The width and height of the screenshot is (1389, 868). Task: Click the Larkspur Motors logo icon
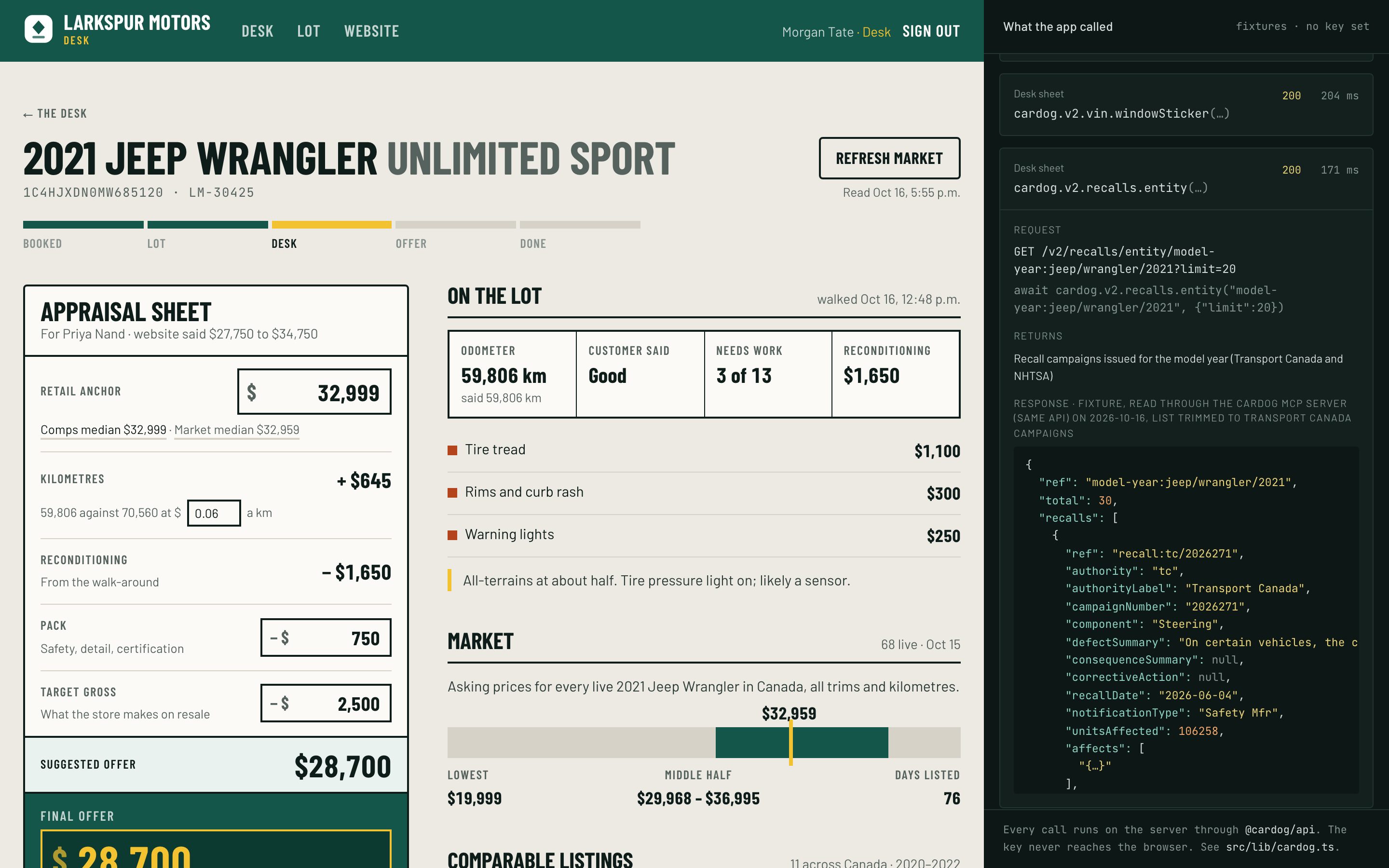point(39,29)
